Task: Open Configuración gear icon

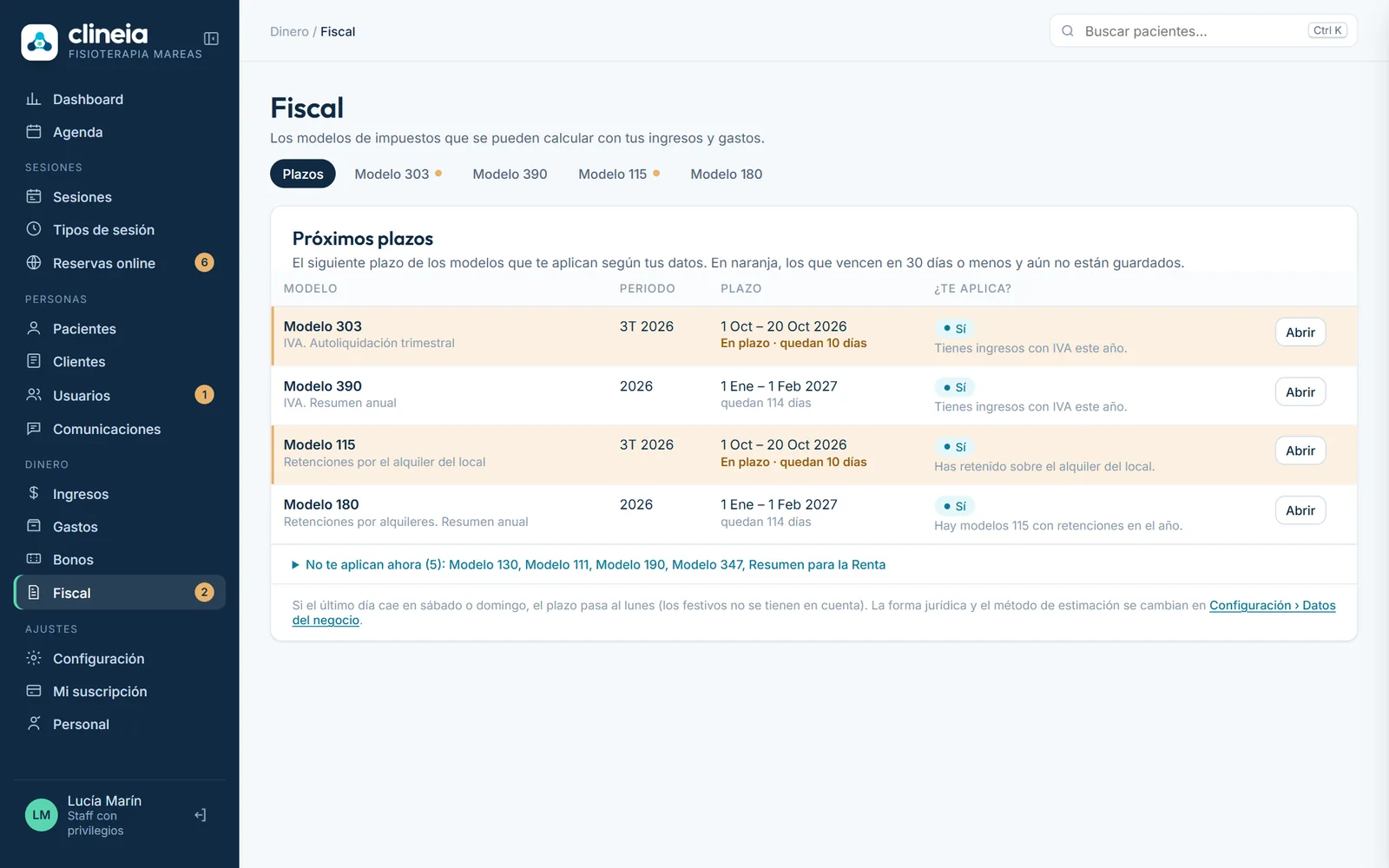Action: tap(34, 658)
